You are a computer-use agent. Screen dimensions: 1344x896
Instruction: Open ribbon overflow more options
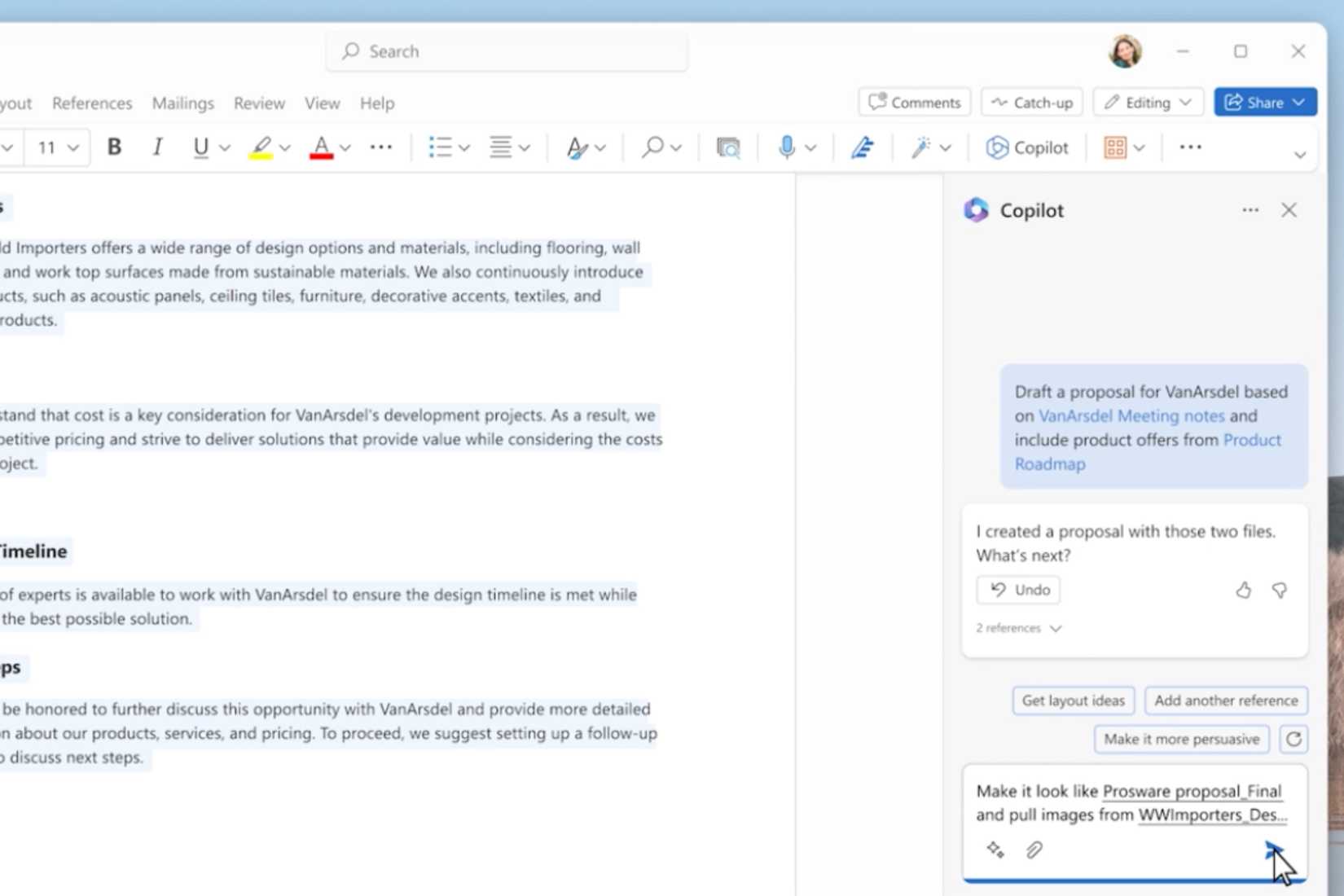1190,147
